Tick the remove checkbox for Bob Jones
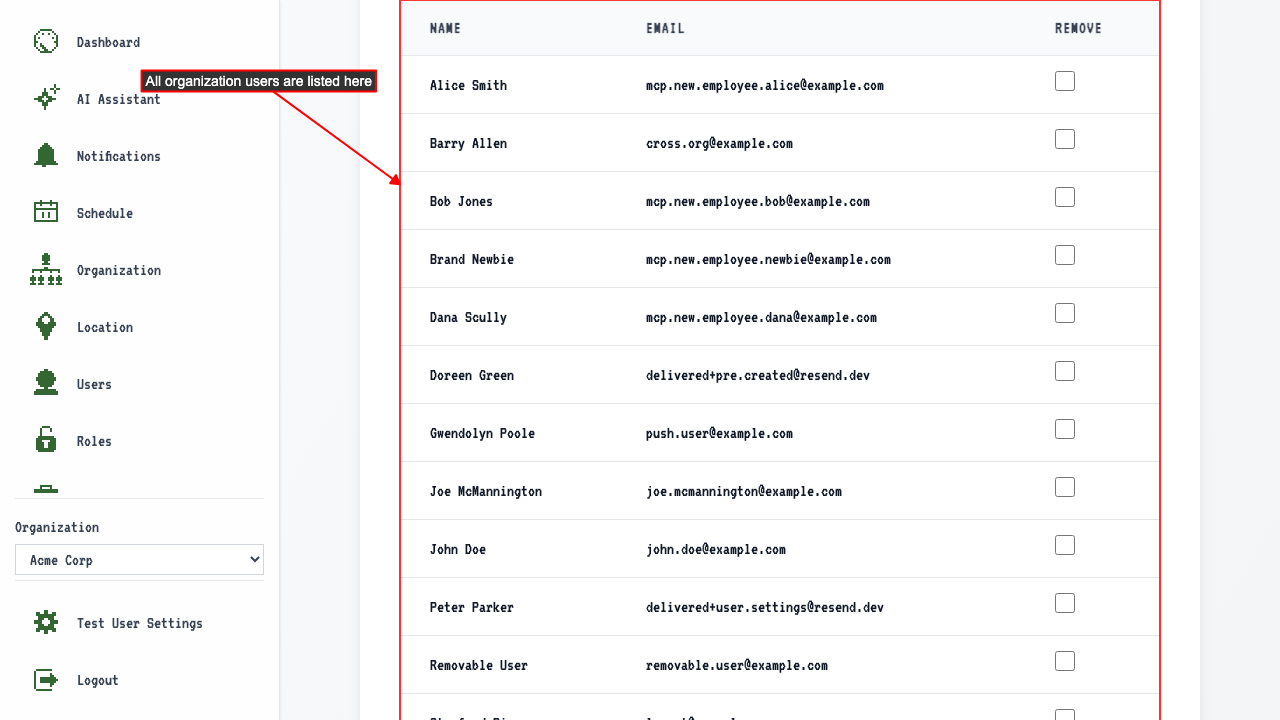The width and height of the screenshot is (1280, 720). (1065, 197)
